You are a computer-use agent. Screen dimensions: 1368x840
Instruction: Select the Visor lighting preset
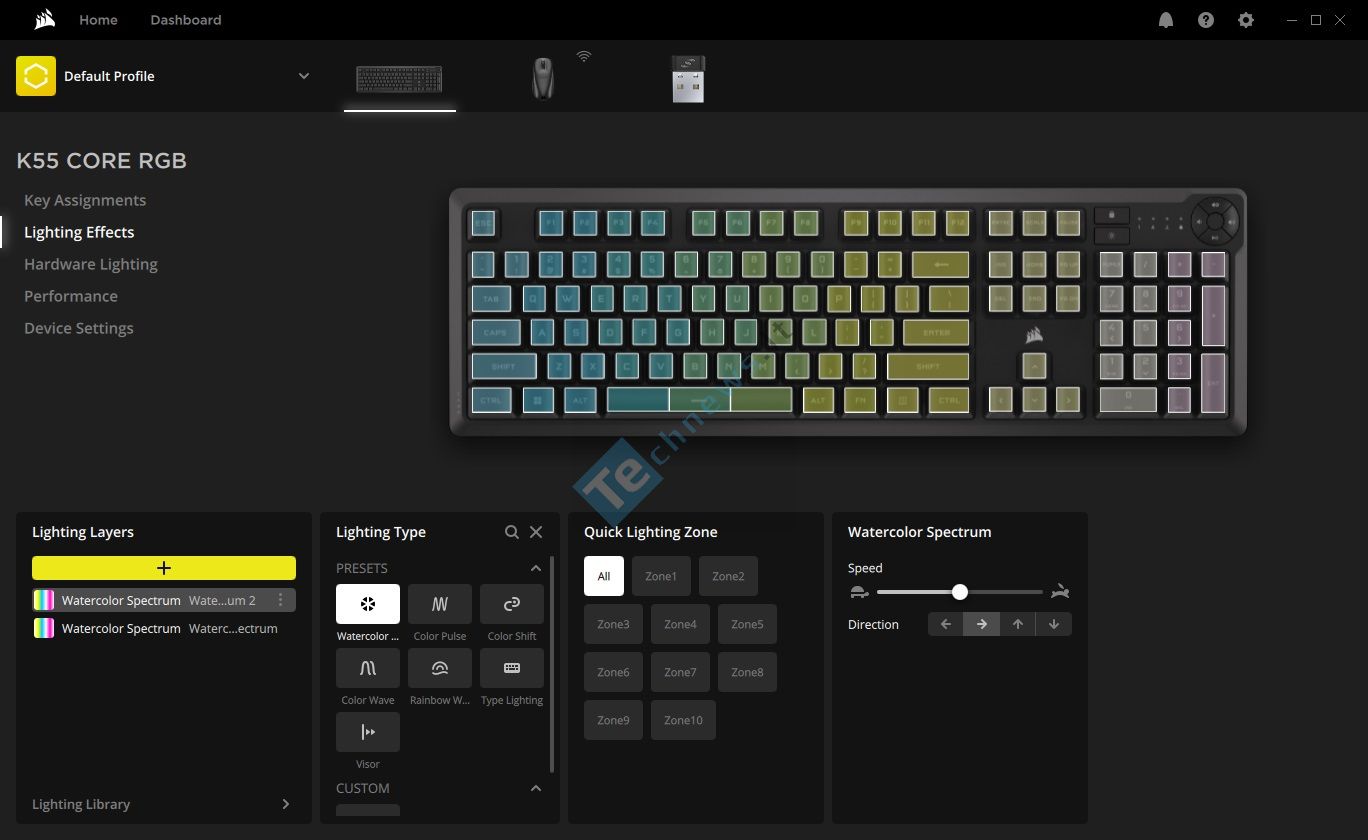pos(368,732)
